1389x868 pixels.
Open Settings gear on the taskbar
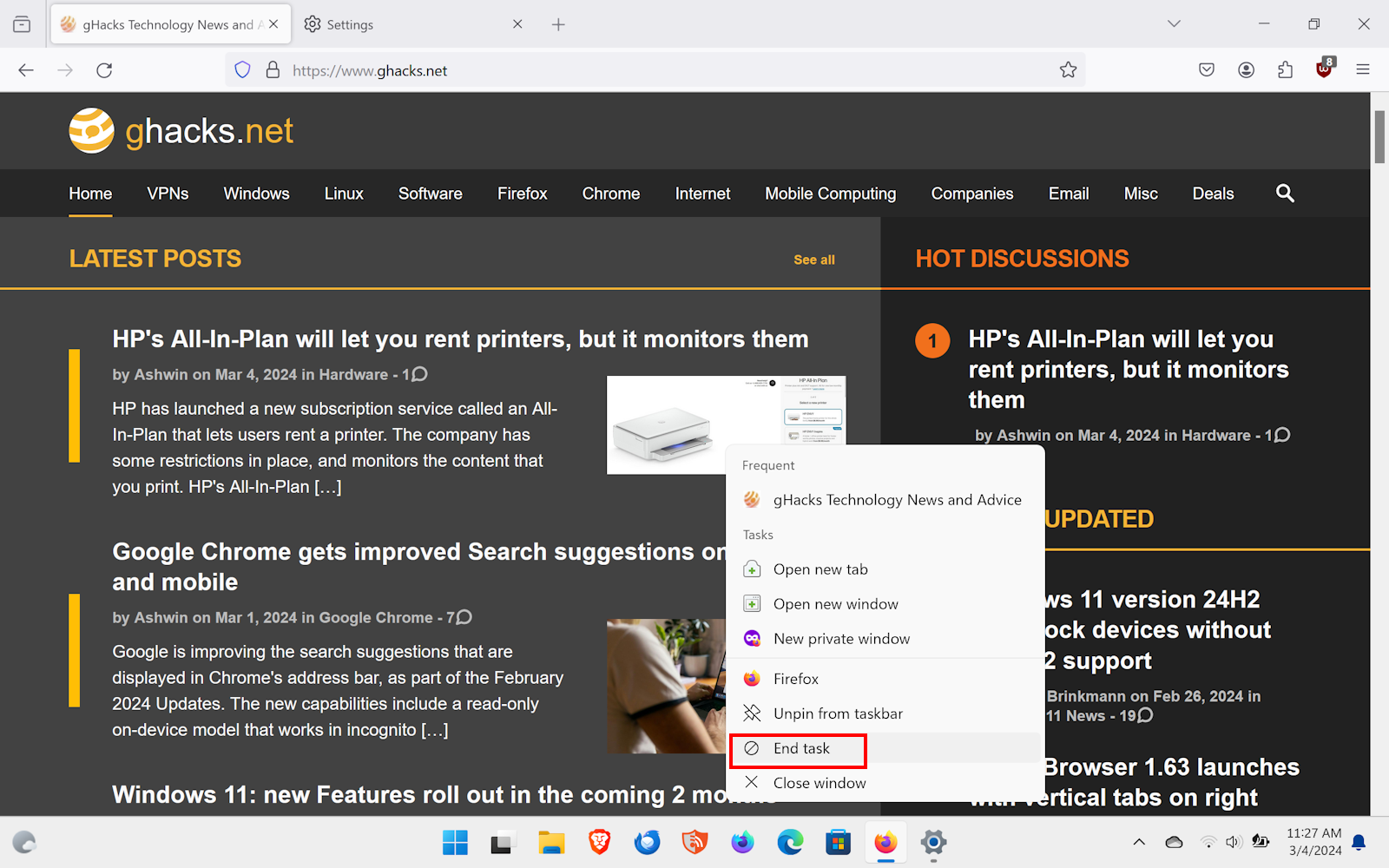[933, 842]
